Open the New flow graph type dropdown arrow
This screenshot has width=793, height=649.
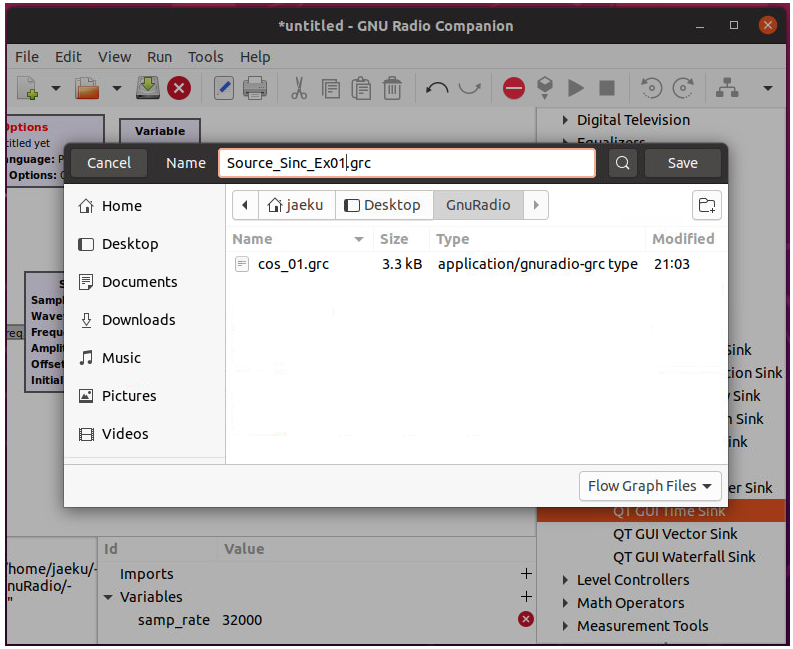click(x=56, y=89)
